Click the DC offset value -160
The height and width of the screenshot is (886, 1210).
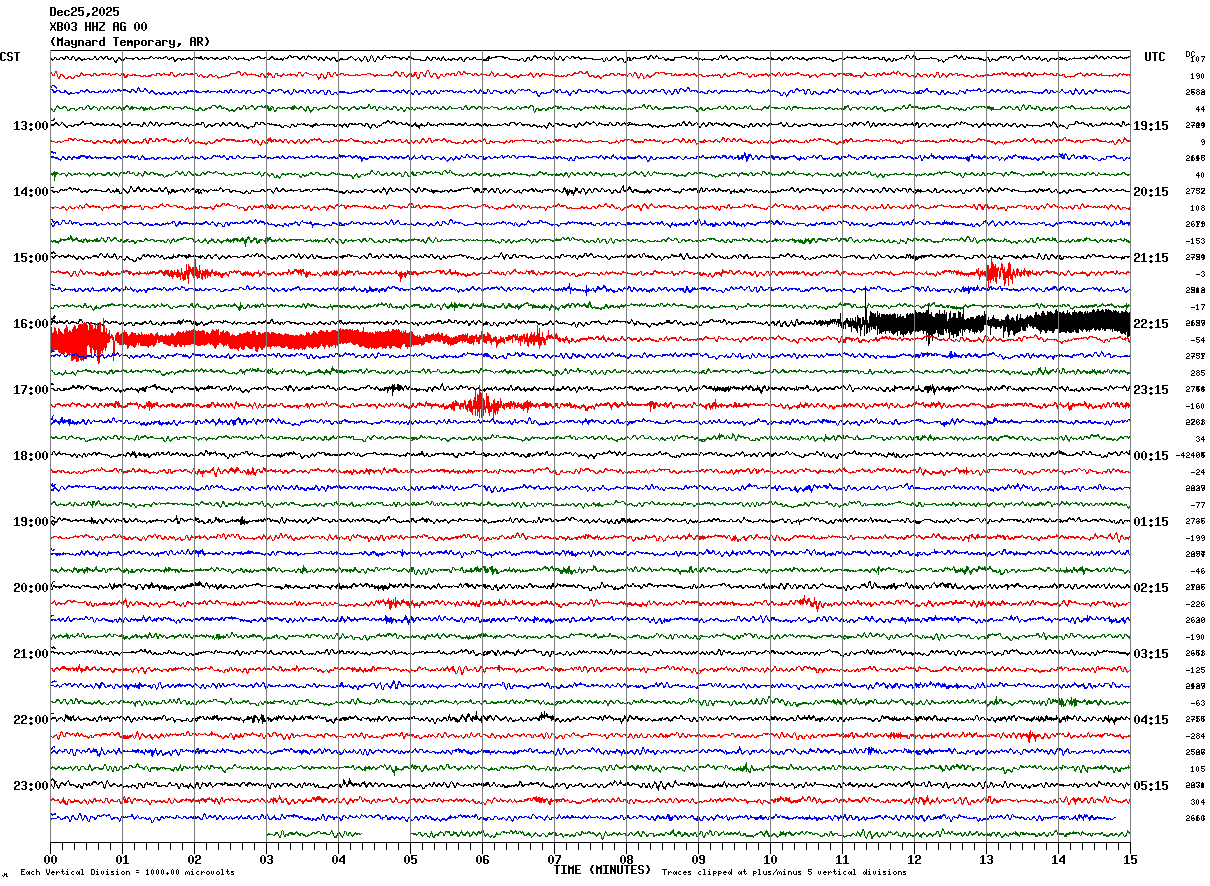coord(1196,406)
